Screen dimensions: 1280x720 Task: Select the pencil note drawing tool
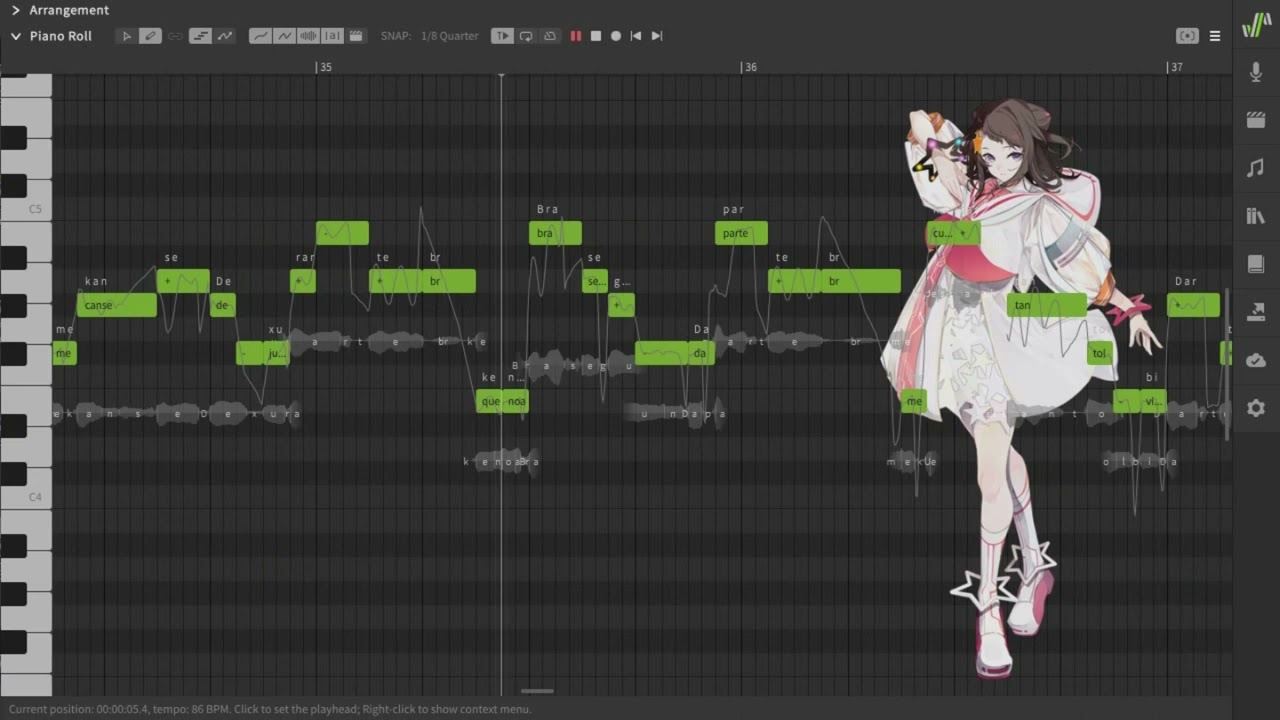click(150, 36)
